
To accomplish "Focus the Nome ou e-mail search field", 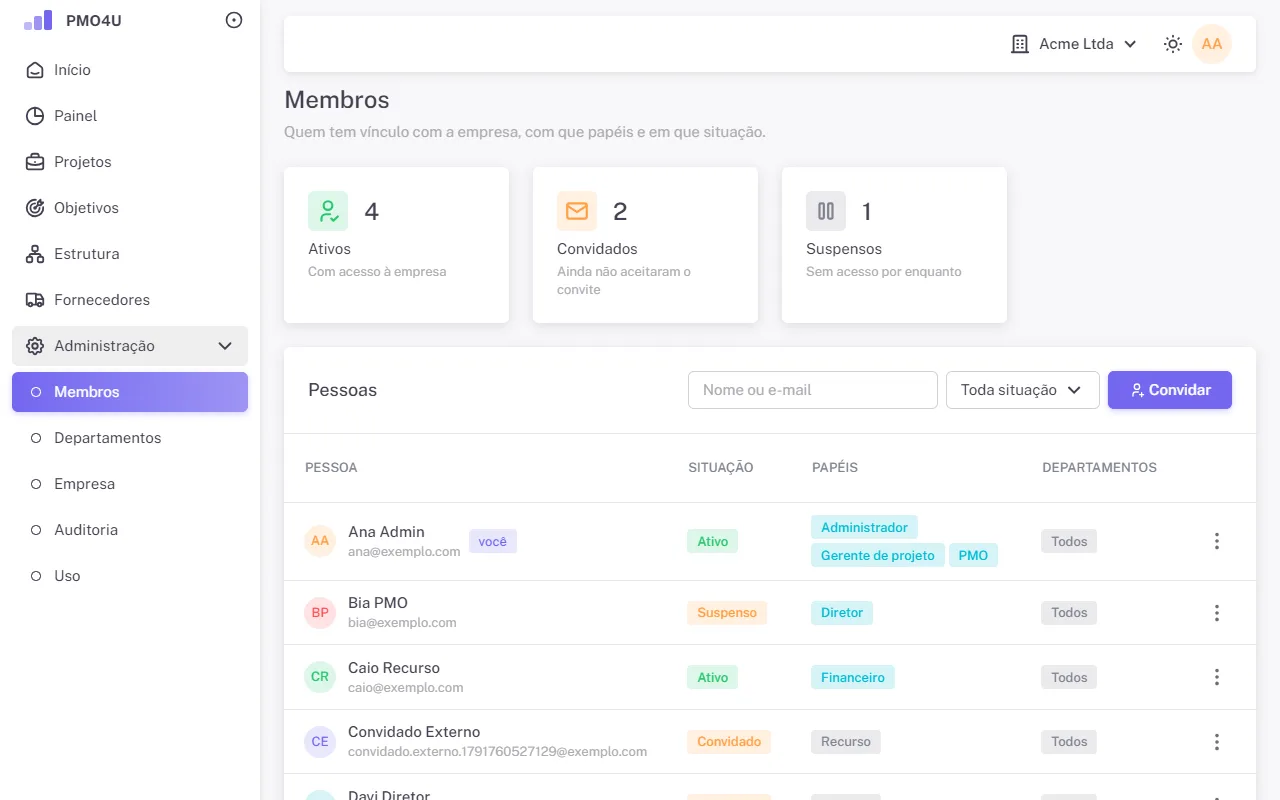I will pos(813,390).
